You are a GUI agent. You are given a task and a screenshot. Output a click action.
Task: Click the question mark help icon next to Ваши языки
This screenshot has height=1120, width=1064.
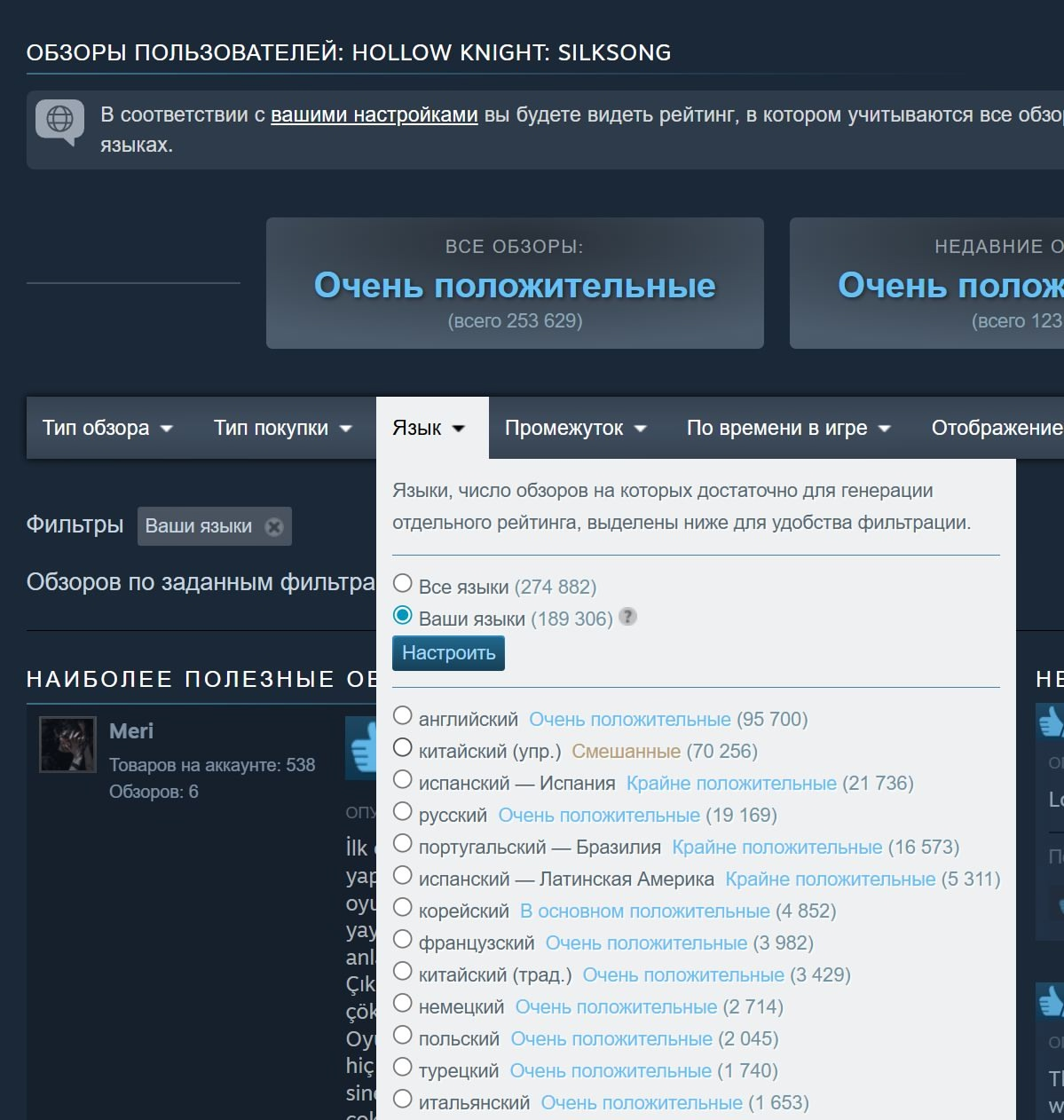coord(627,617)
